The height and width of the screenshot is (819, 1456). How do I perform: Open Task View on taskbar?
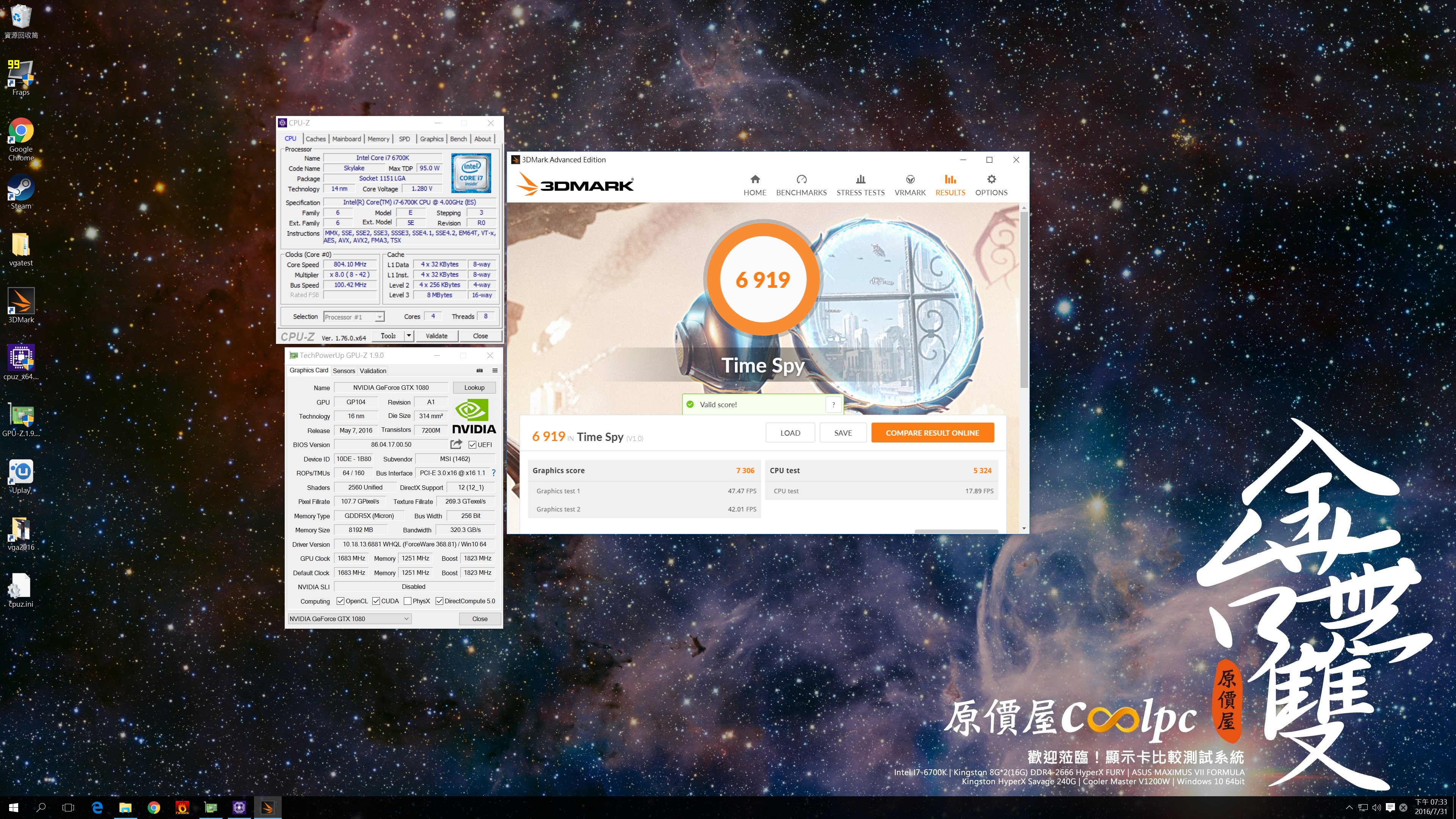click(x=68, y=808)
